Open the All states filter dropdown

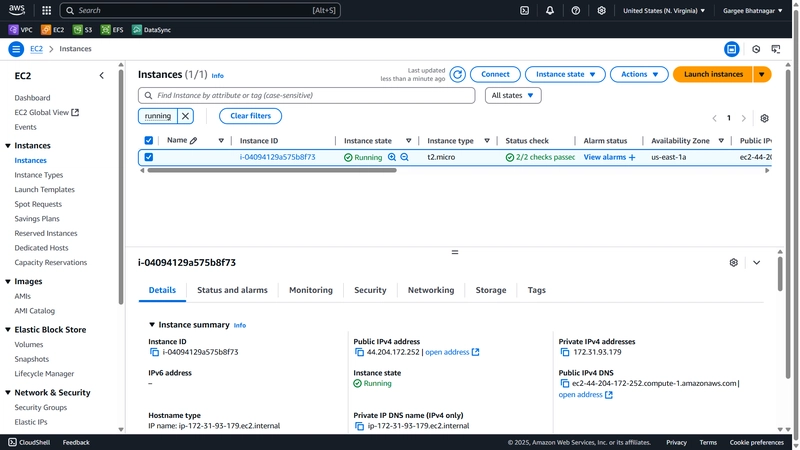pos(513,95)
